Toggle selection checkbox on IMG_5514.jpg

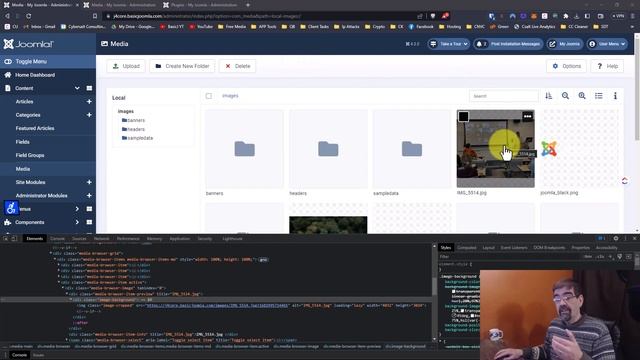(x=463, y=117)
